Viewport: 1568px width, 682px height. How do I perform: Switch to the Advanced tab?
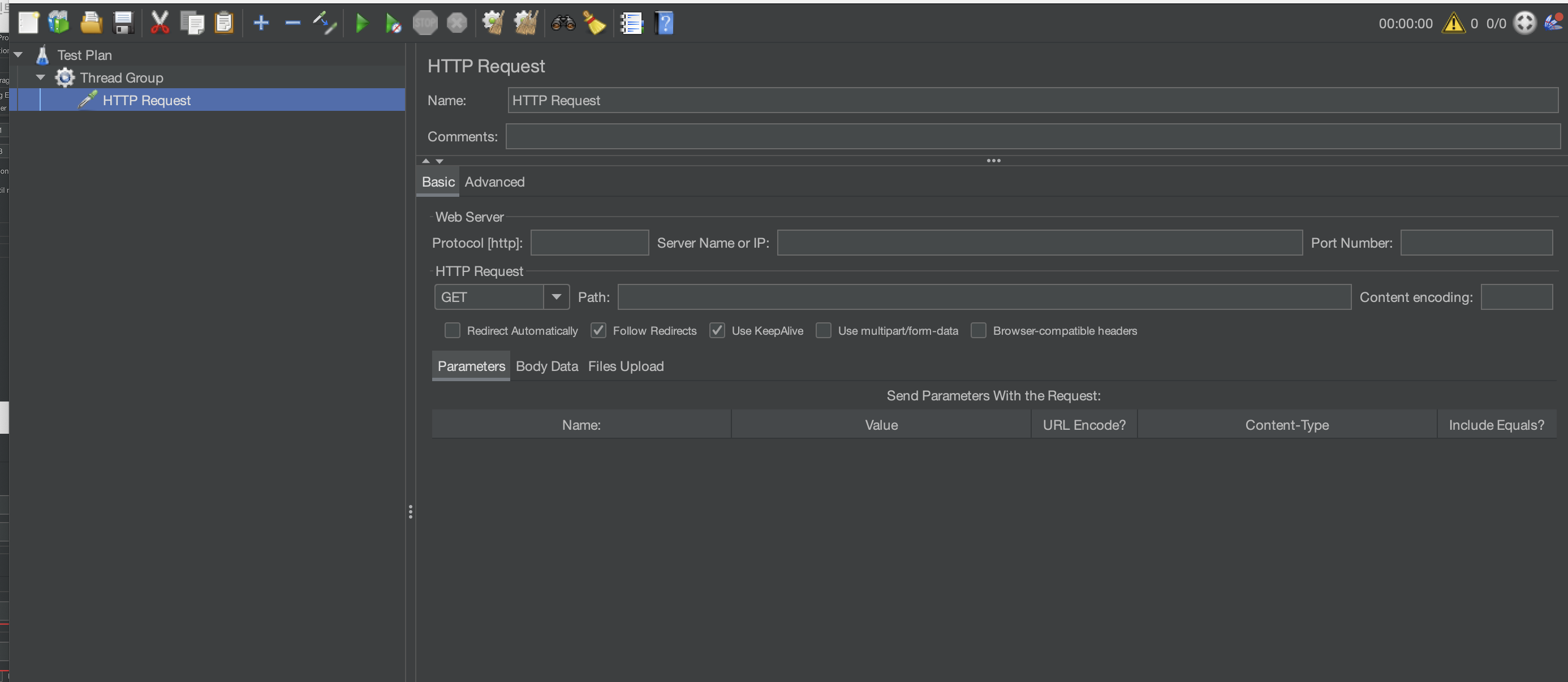click(x=494, y=182)
